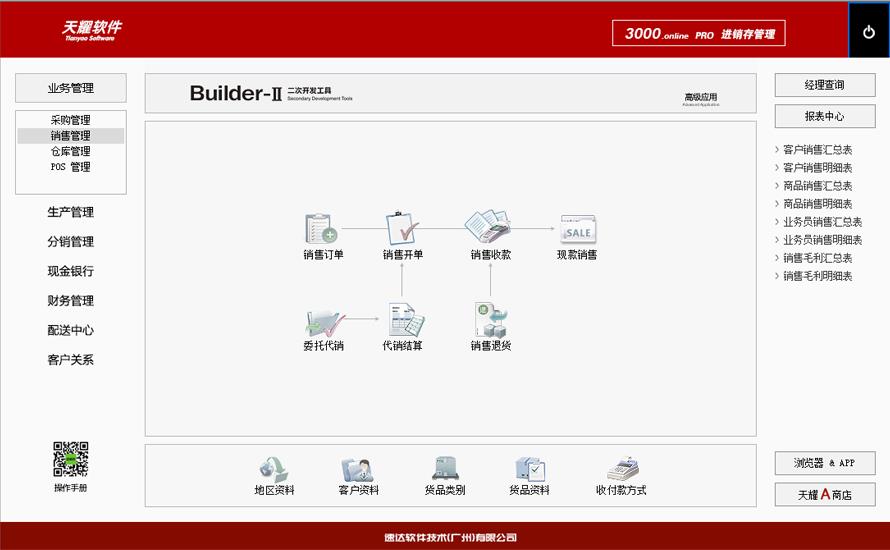Expand the 生产管理 module section
The image size is (890, 550).
(x=70, y=212)
